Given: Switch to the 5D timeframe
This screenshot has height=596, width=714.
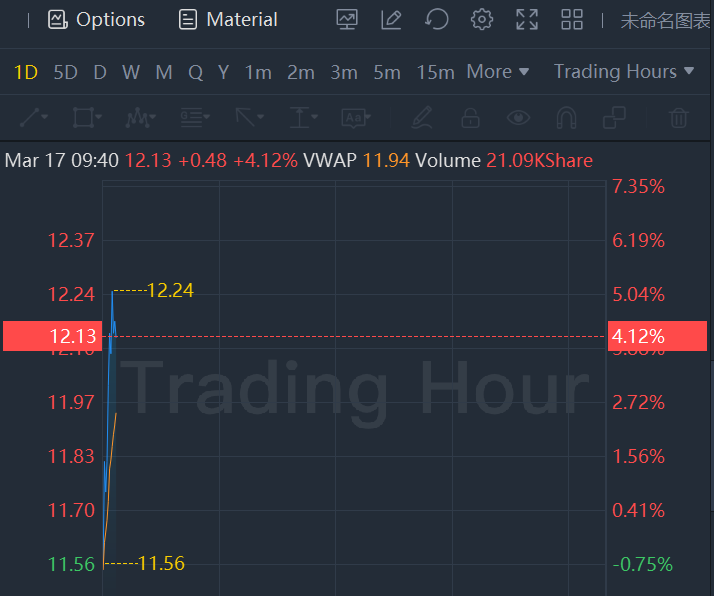Looking at the screenshot, I should [x=65, y=72].
